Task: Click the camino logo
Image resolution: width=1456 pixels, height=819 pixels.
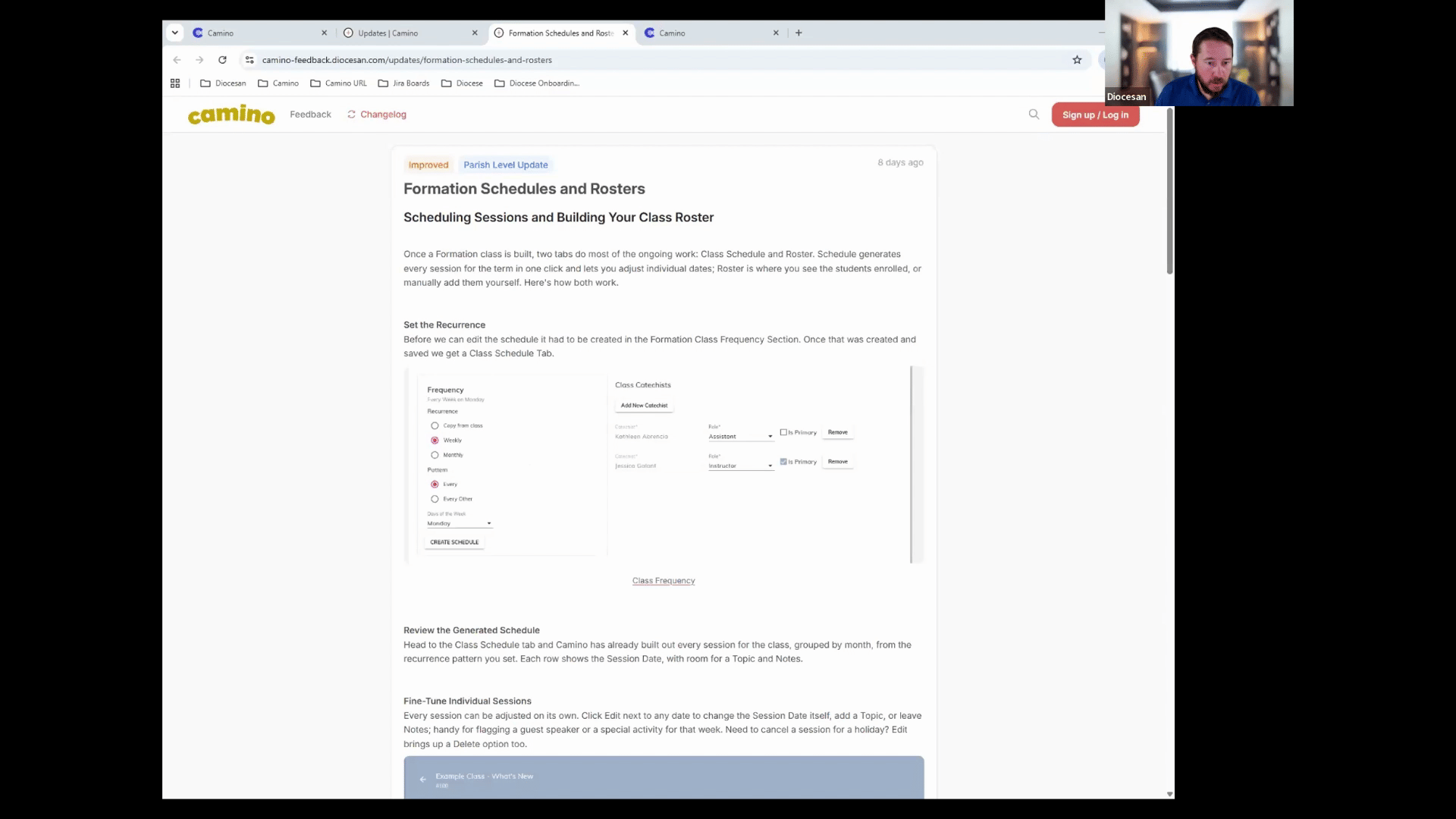Action: tap(231, 115)
